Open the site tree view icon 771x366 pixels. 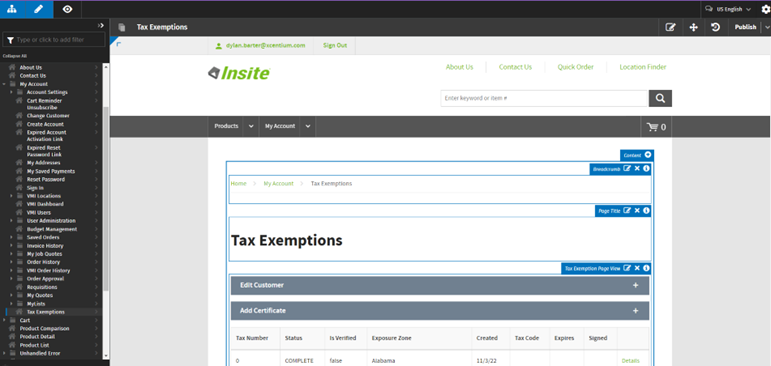point(13,9)
